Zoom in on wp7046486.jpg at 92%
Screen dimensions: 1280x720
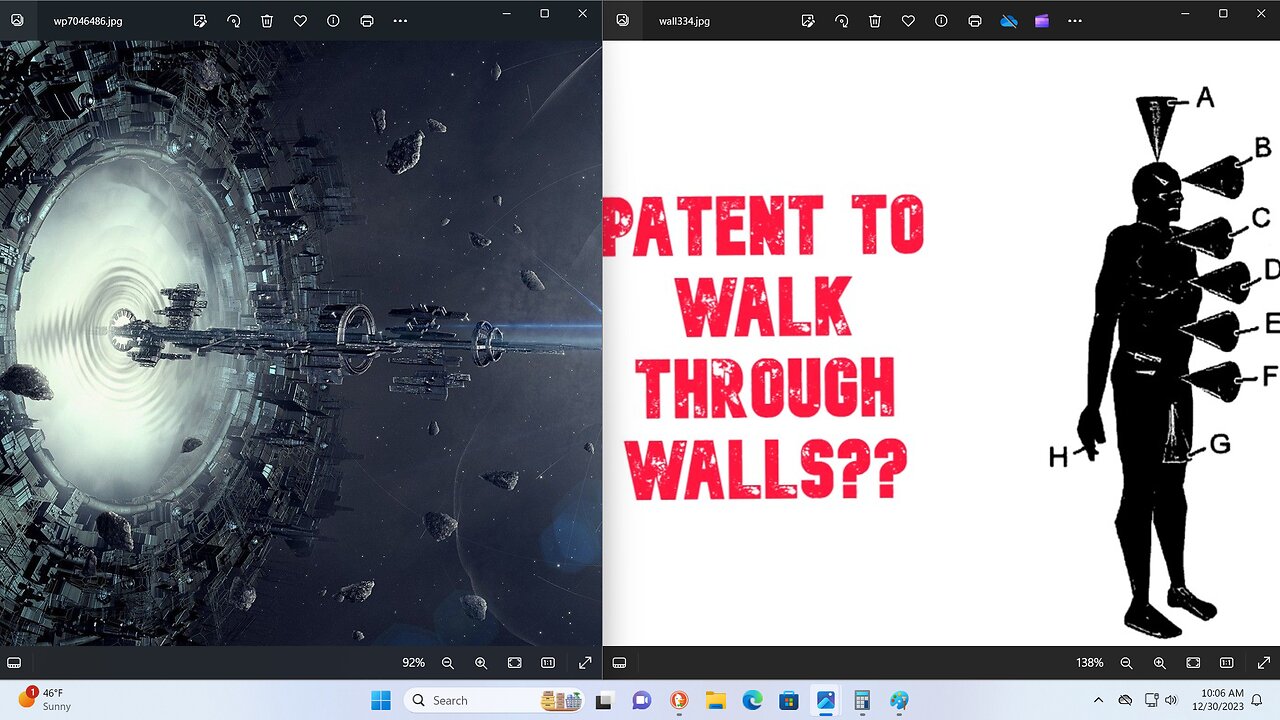481,663
